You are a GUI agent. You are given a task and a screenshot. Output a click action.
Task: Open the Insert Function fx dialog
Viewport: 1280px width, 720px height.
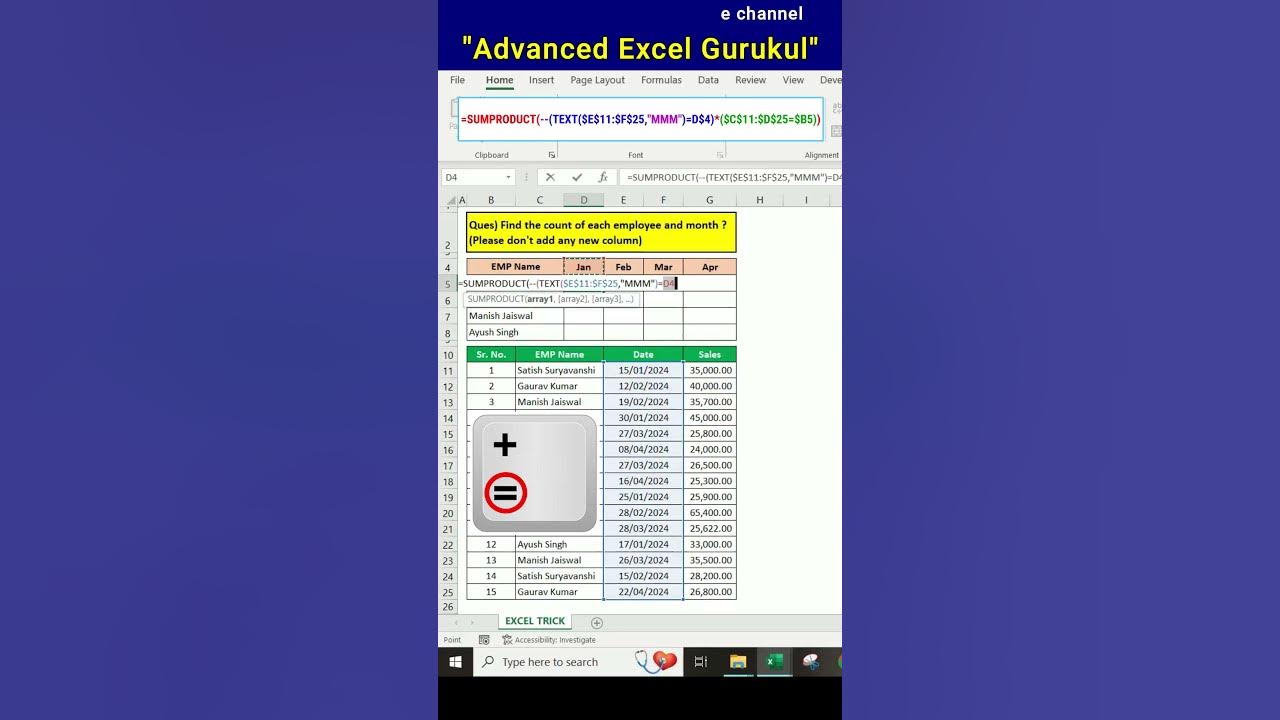(603, 177)
